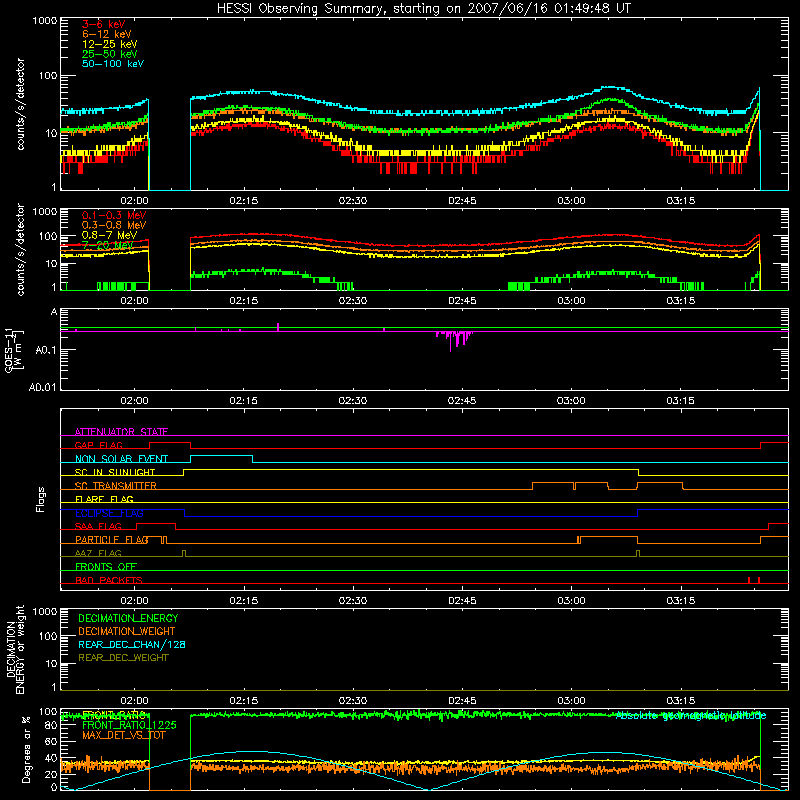Click the green FRONTS_OFF label
The width and height of the screenshot is (800, 800).
[106, 567]
